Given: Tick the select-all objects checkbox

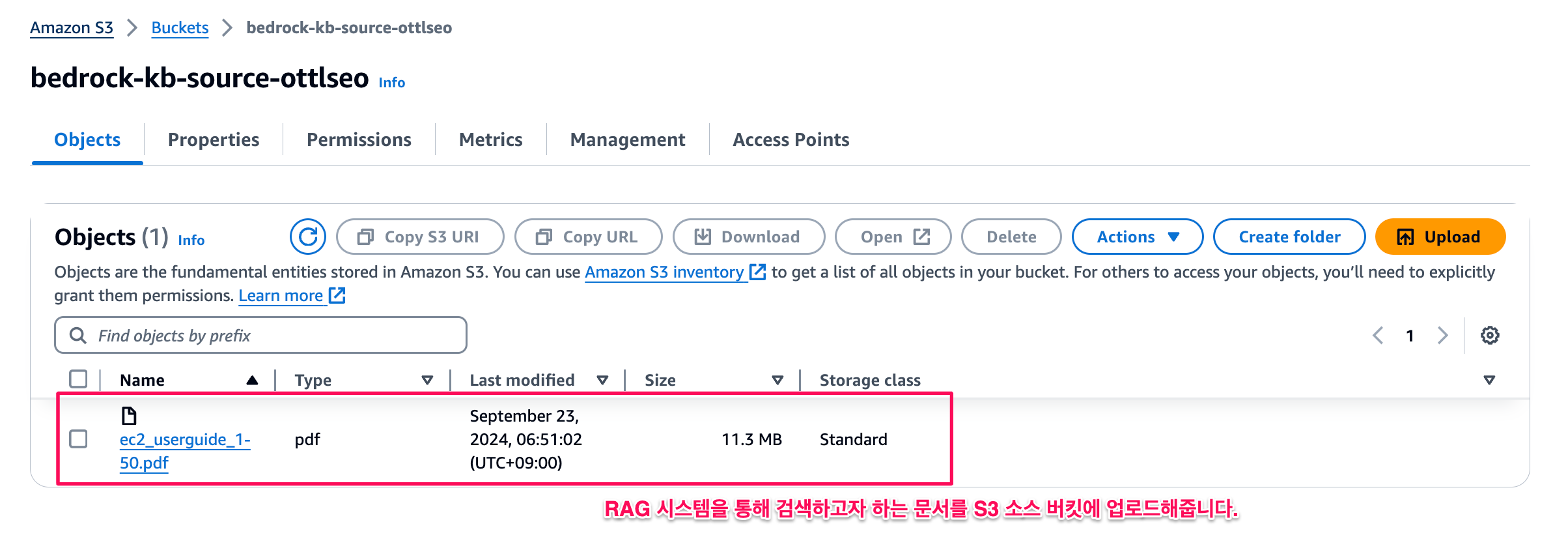Looking at the screenshot, I should [x=78, y=379].
